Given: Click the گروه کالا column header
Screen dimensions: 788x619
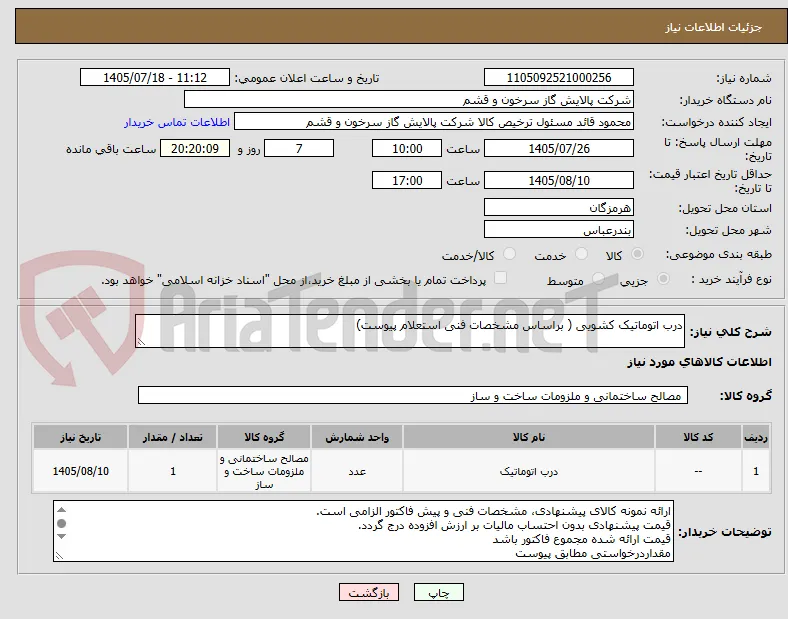Looking at the screenshot, I should (264, 437).
